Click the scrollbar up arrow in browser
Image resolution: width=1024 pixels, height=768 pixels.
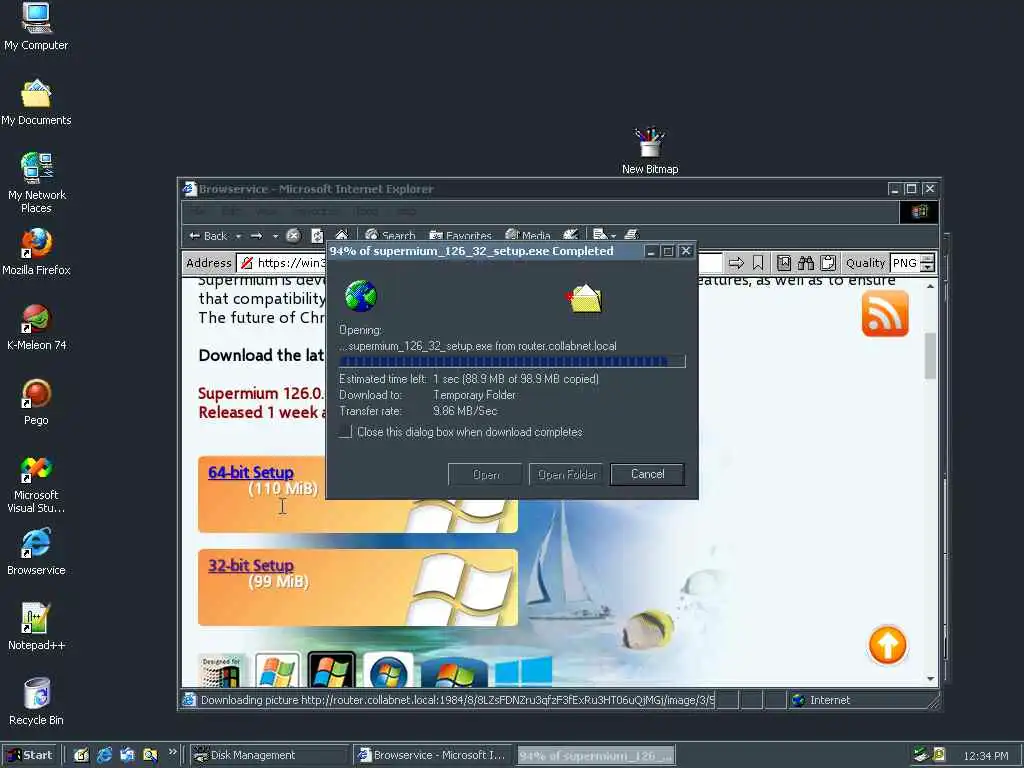point(930,286)
